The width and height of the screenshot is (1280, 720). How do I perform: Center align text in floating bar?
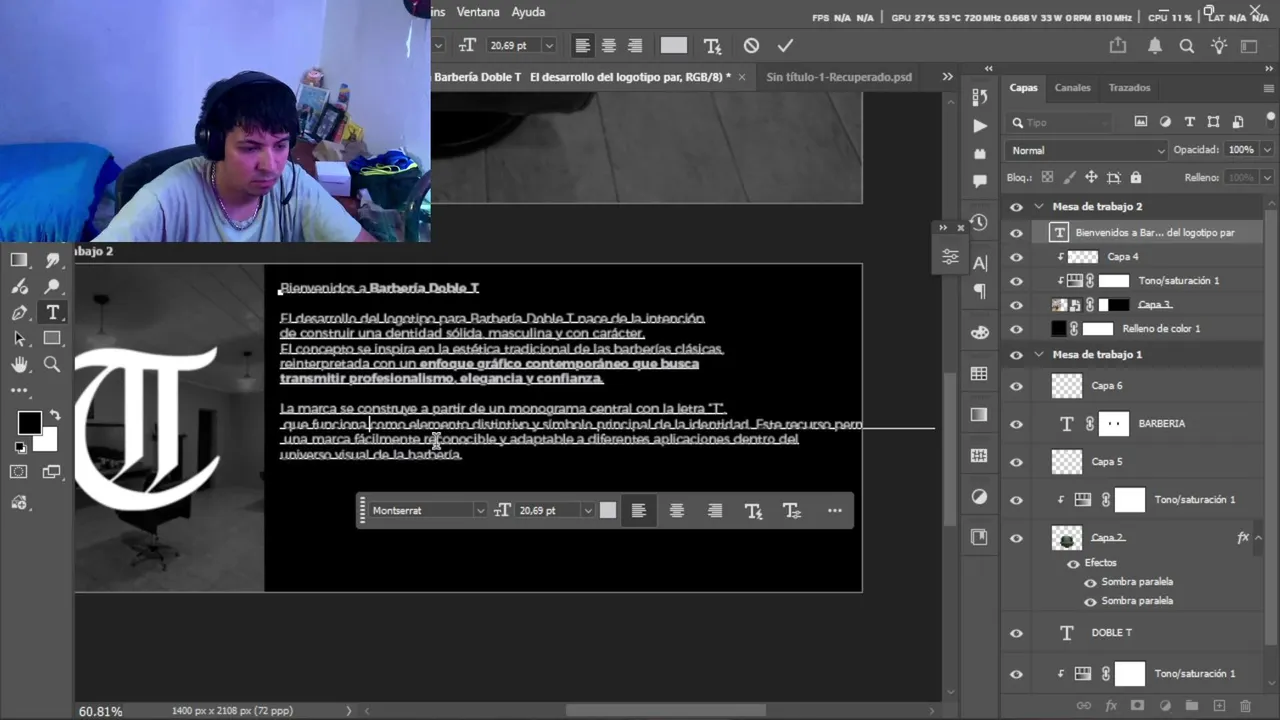tap(677, 511)
